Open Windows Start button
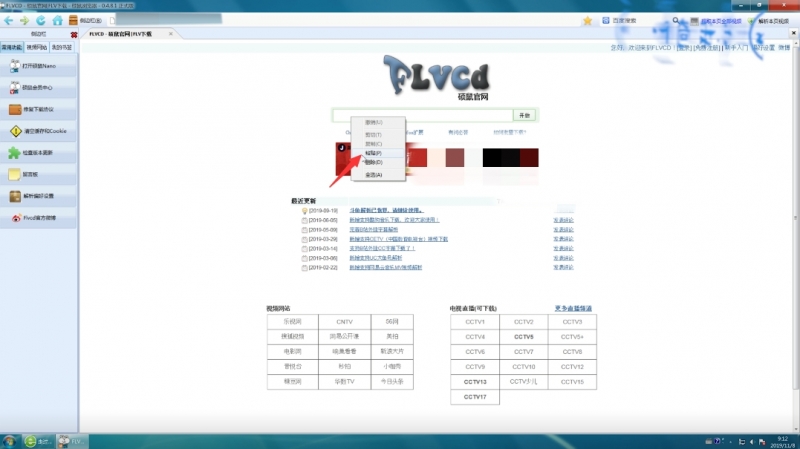Viewport: 800px width, 449px height. point(9,441)
